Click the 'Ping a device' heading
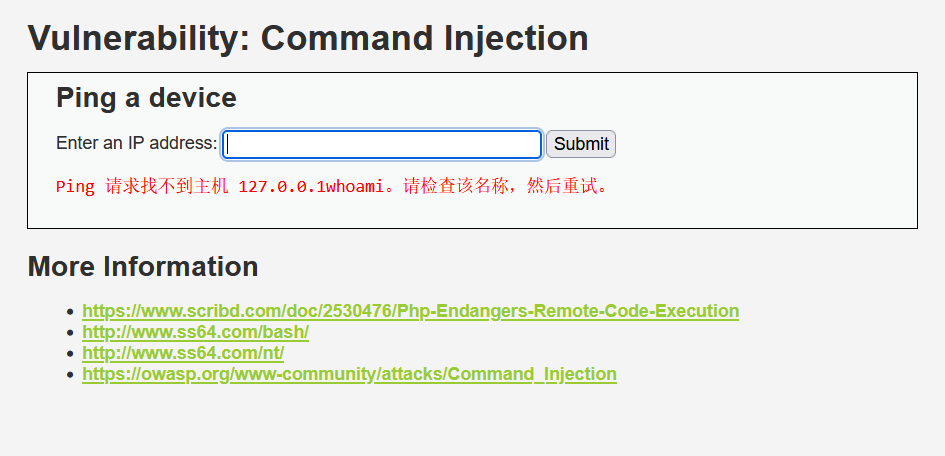This screenshot has width=945, height=456. 146,98
